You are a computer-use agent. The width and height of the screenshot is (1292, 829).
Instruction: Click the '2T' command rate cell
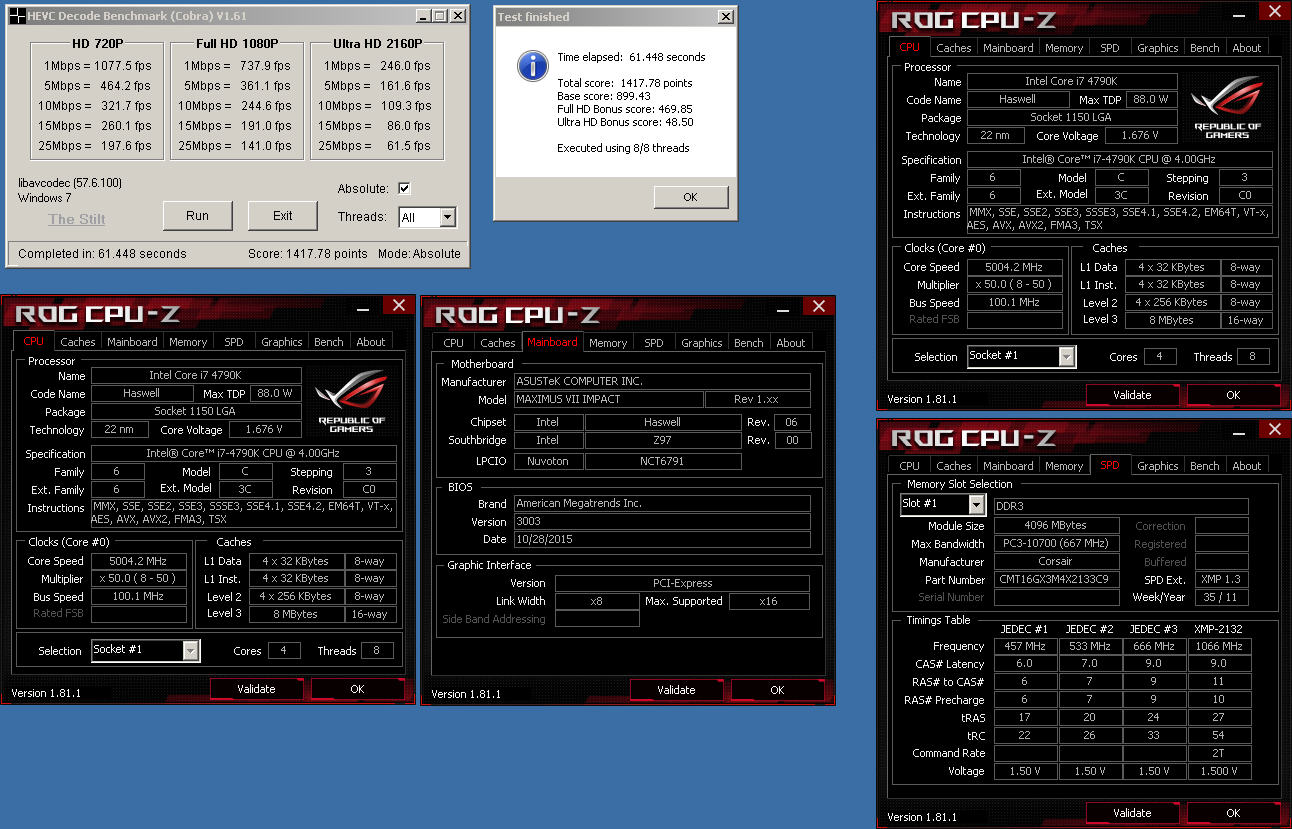[x=1218, y=753]
